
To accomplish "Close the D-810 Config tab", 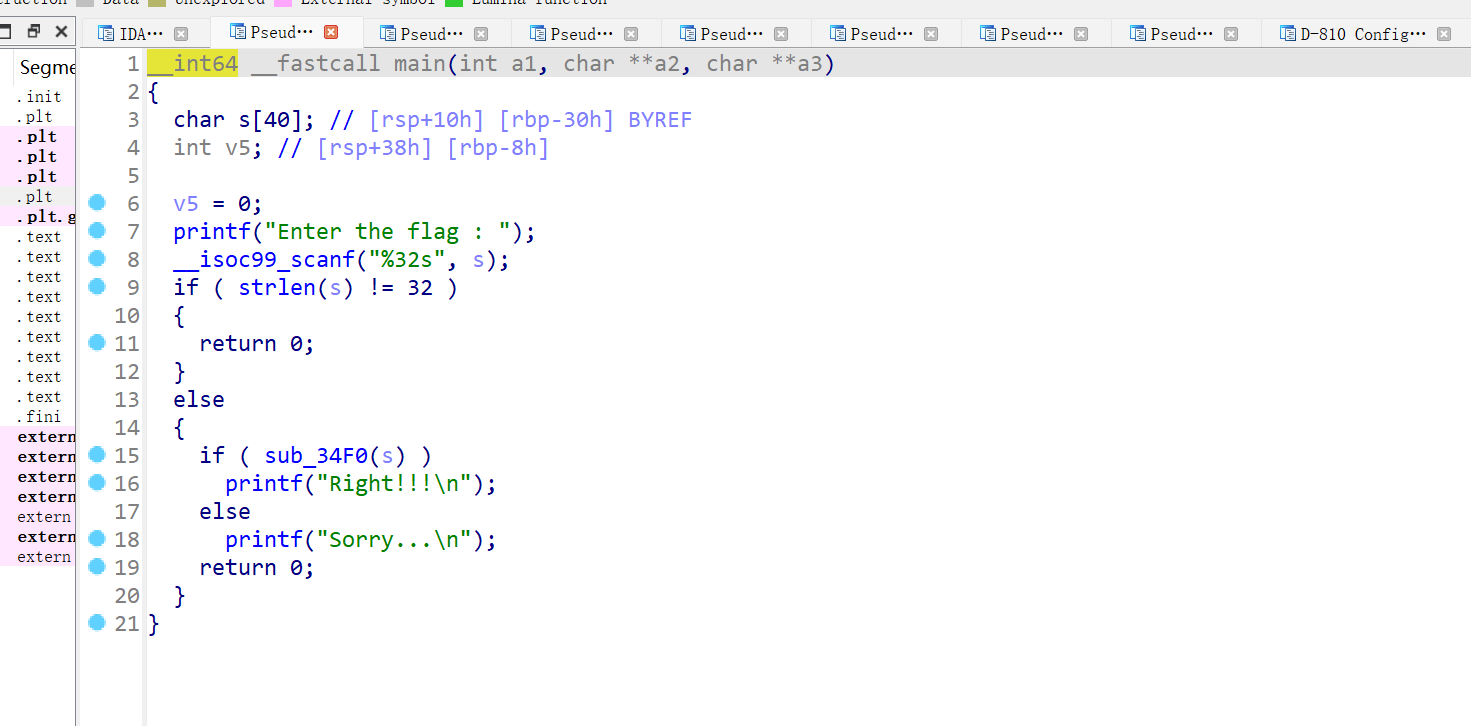I will point(1444,33).
